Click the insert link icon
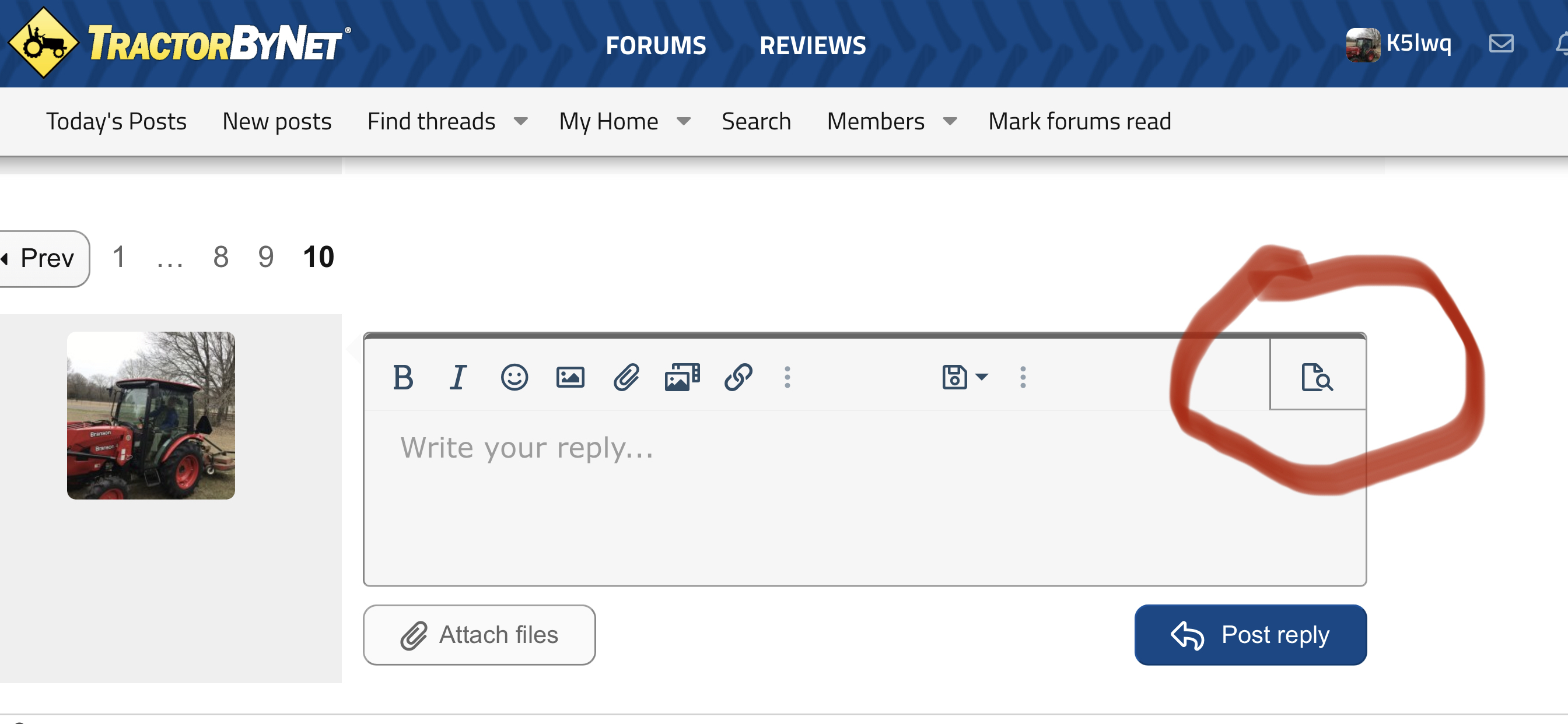This screenshot has width=1568, height=724. [x=738, y=377]
